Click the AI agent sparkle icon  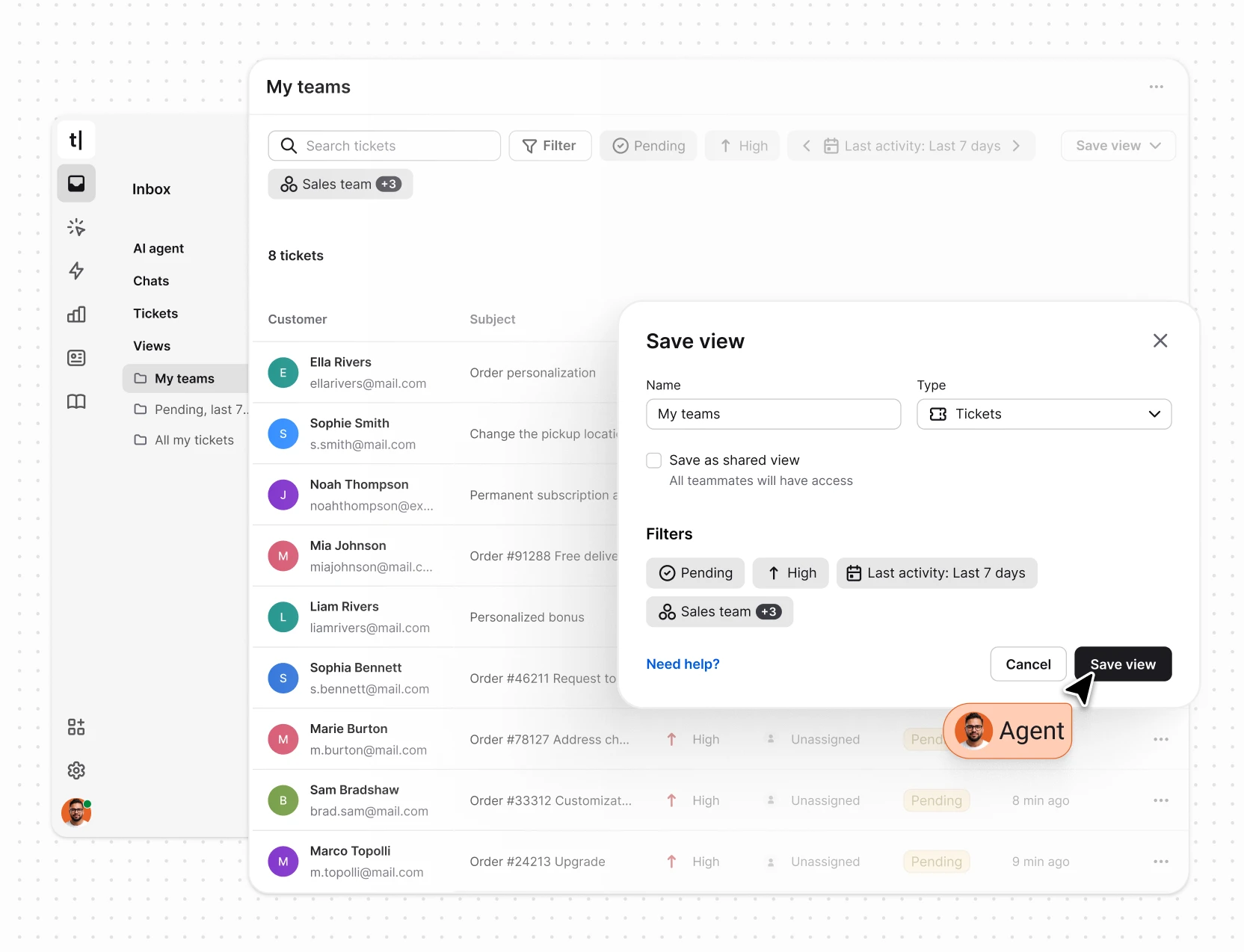(x=76, y=227)
